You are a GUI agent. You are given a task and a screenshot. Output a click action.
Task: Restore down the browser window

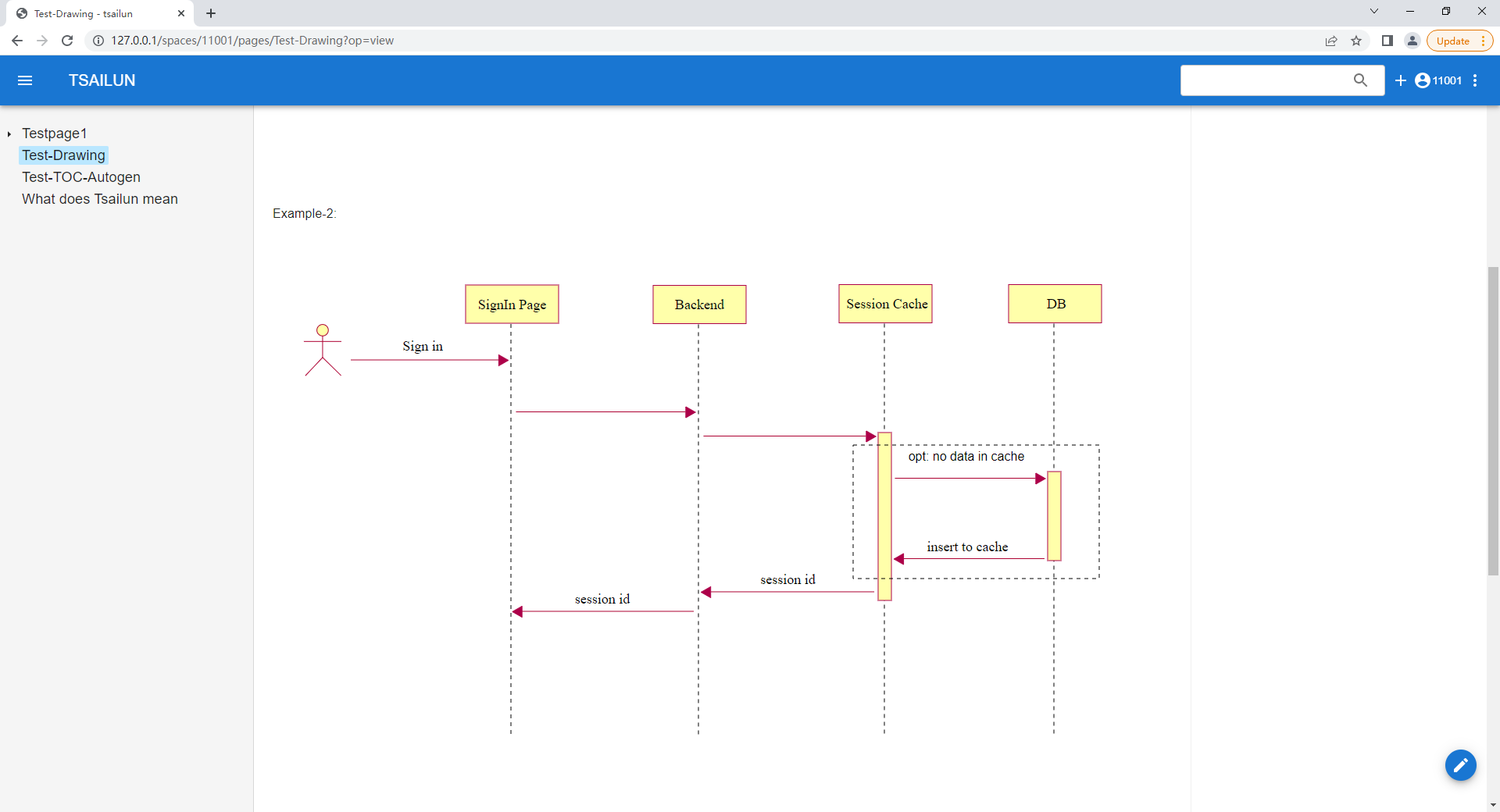click(x=1446, y=11)
